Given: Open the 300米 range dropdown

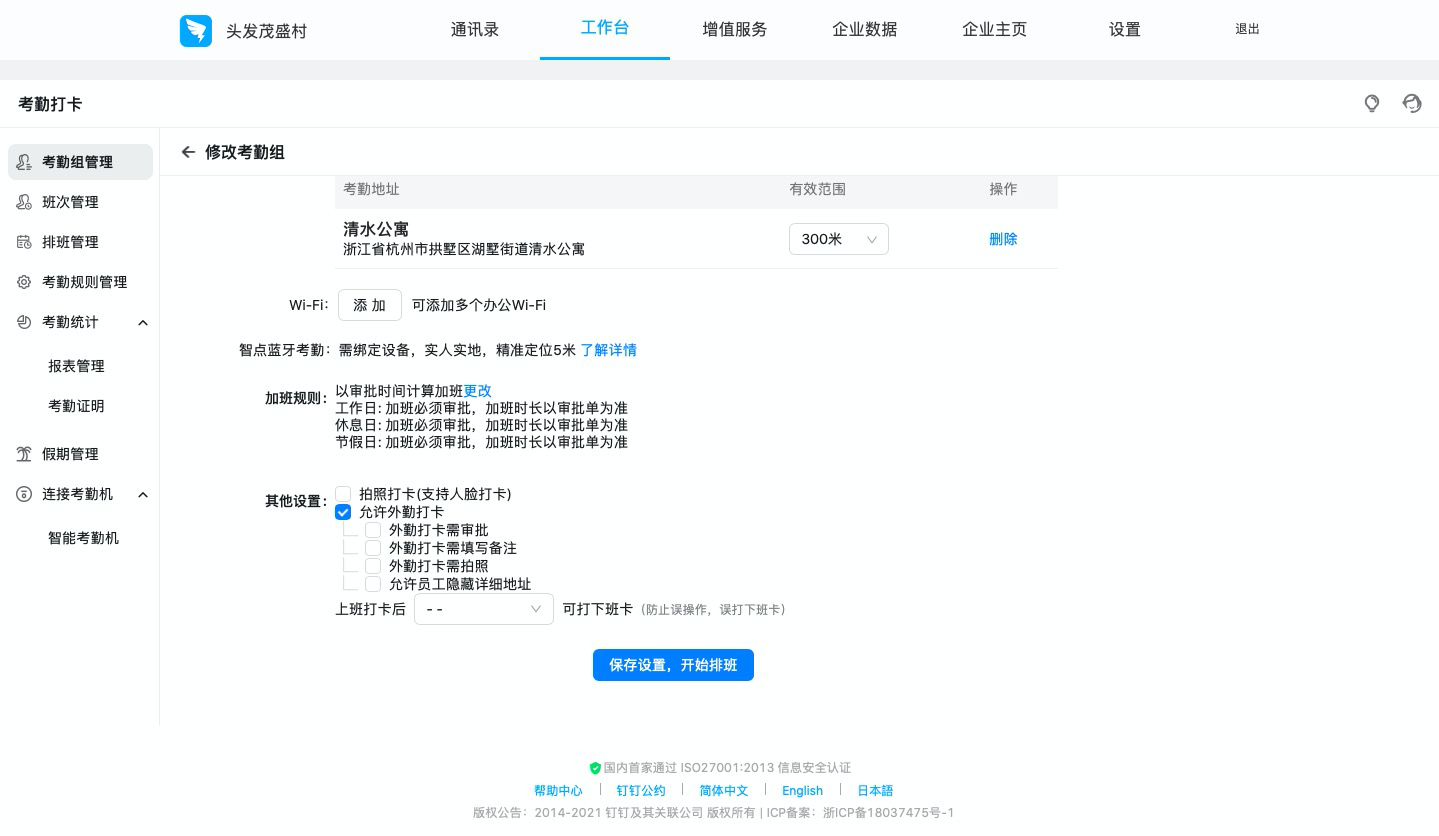Looking at the screenshot, I should point(838,239).
